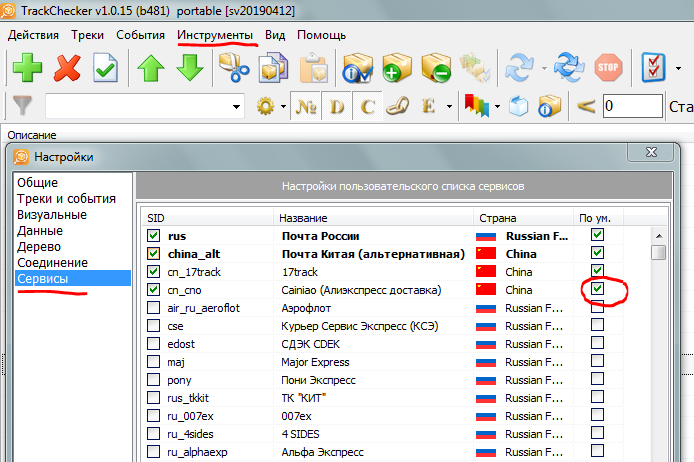Move track down with green down arrow
Viewport: 694px width, 462px height.
189,68
